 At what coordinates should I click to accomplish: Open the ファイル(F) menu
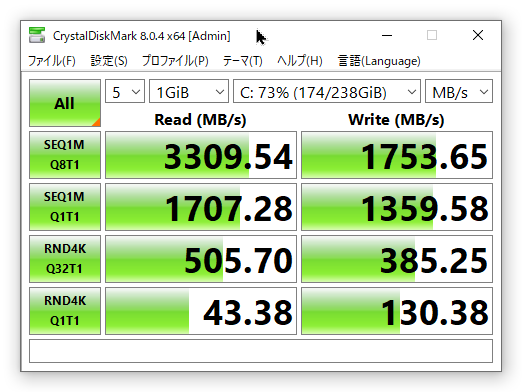pos(52,61)
